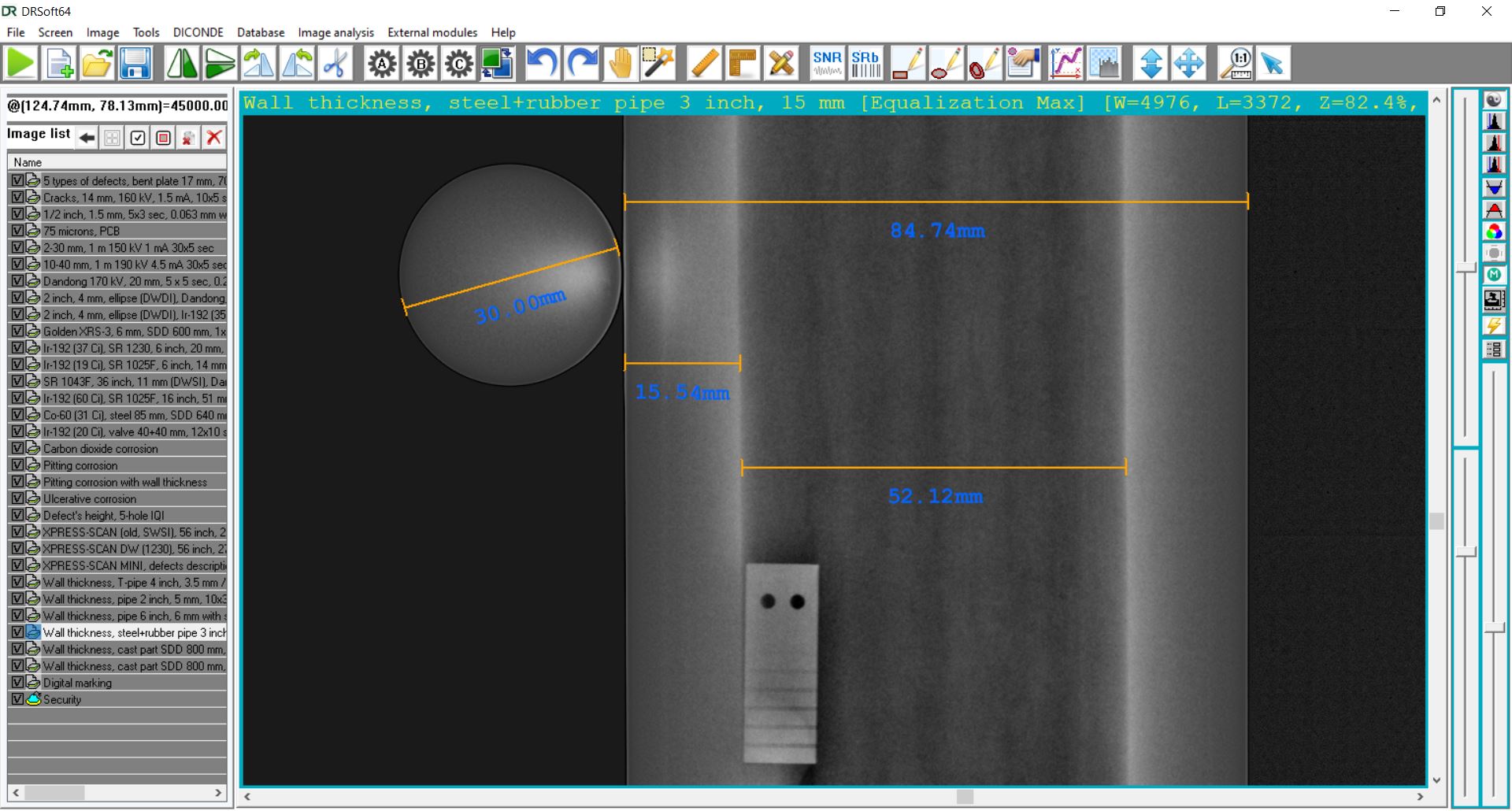This screenshot has width=1512, height=811.
Task: Select the magic wand selection tool
Action: point(658,64)
